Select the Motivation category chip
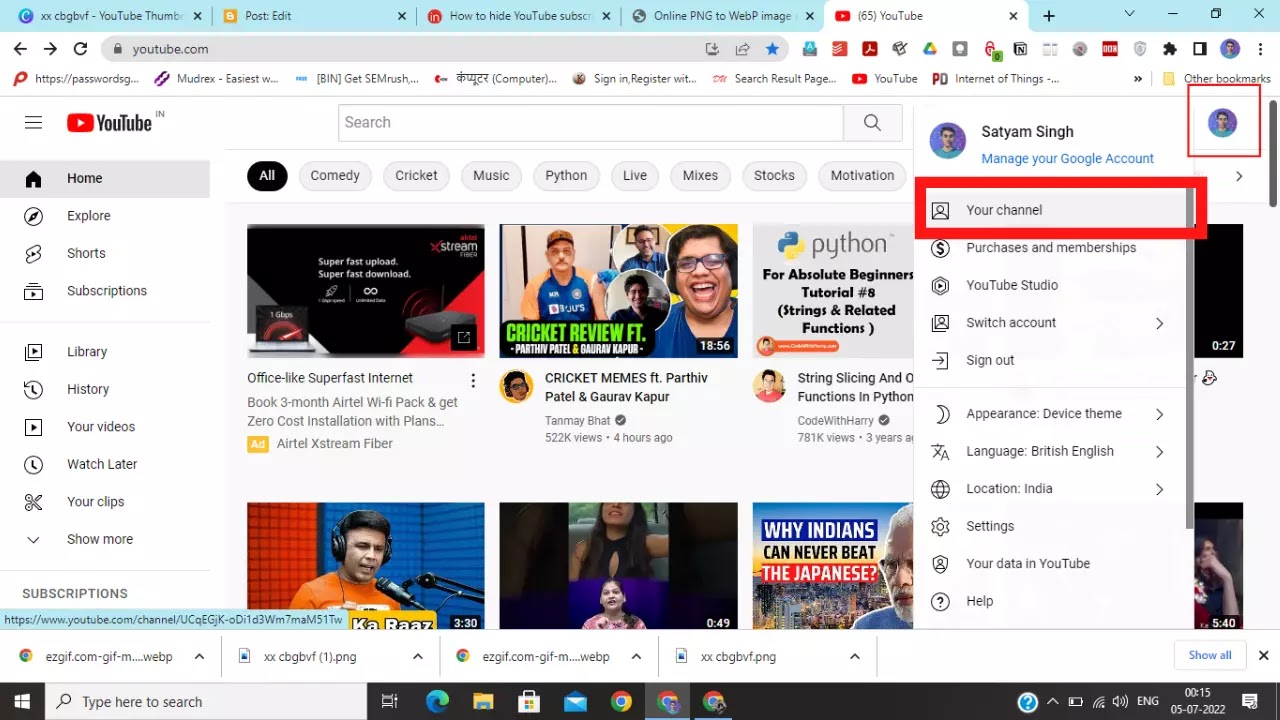Image resolution: width=1280 pixels, height=720 pixels. pyautogui.click(x=862, y=176)
